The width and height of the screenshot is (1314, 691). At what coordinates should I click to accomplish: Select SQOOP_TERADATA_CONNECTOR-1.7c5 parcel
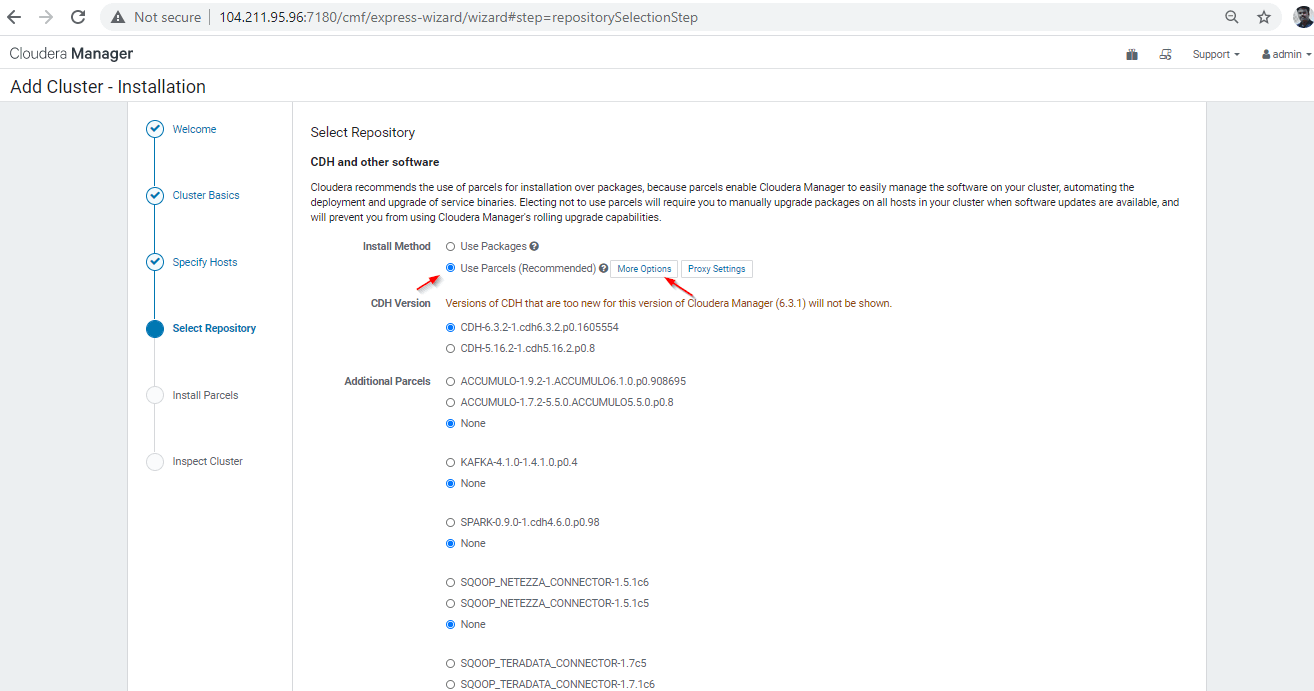[450, 663]
